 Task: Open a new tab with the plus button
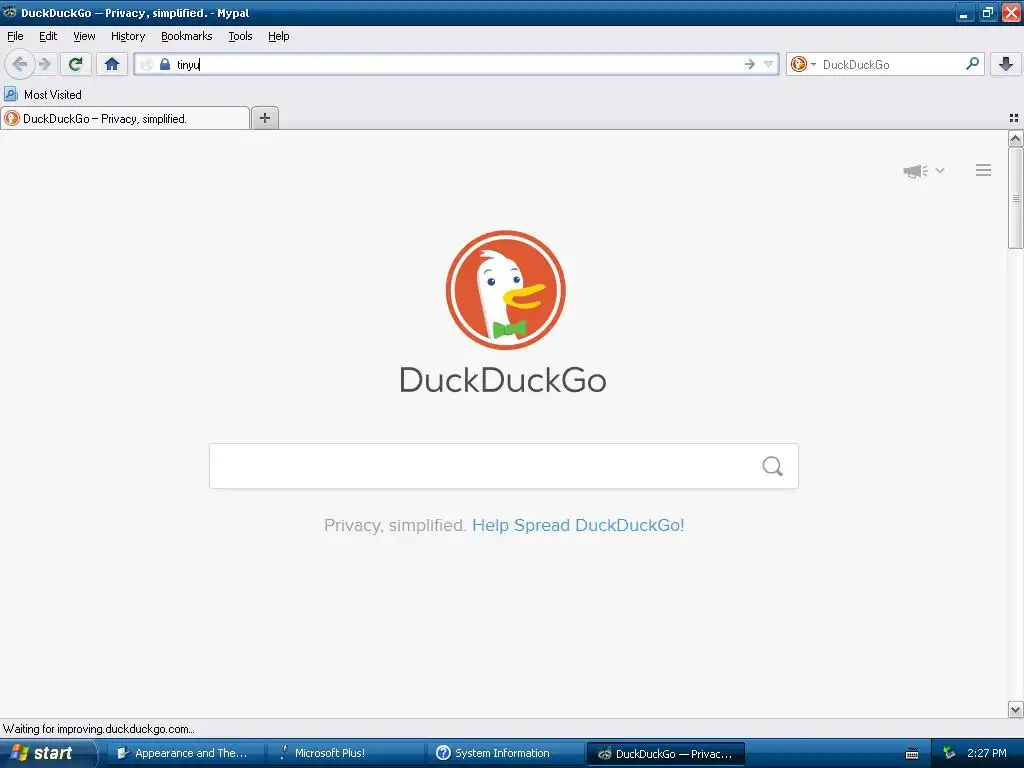click(x=264, y=118)
